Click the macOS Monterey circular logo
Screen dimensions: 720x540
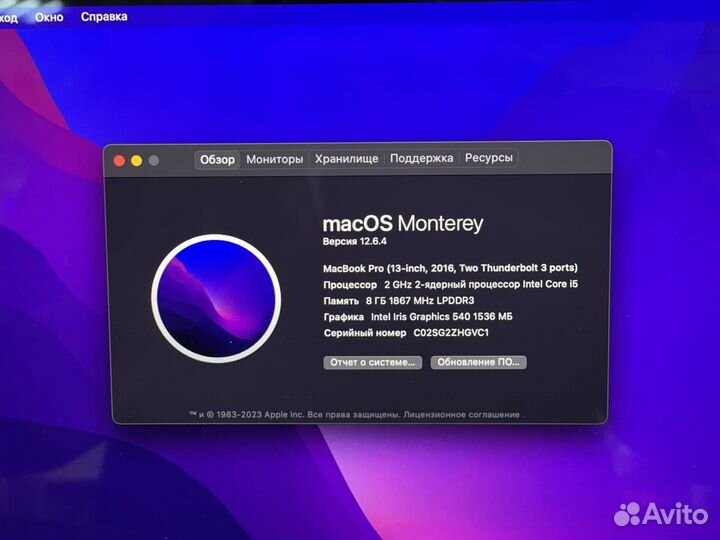(x=216, y=298)
